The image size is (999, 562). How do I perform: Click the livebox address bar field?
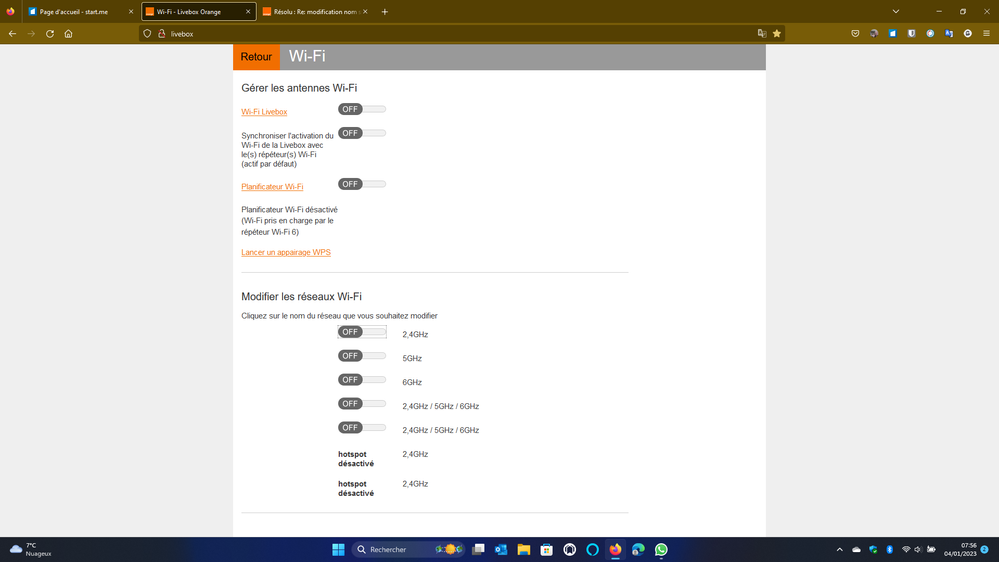450,34
